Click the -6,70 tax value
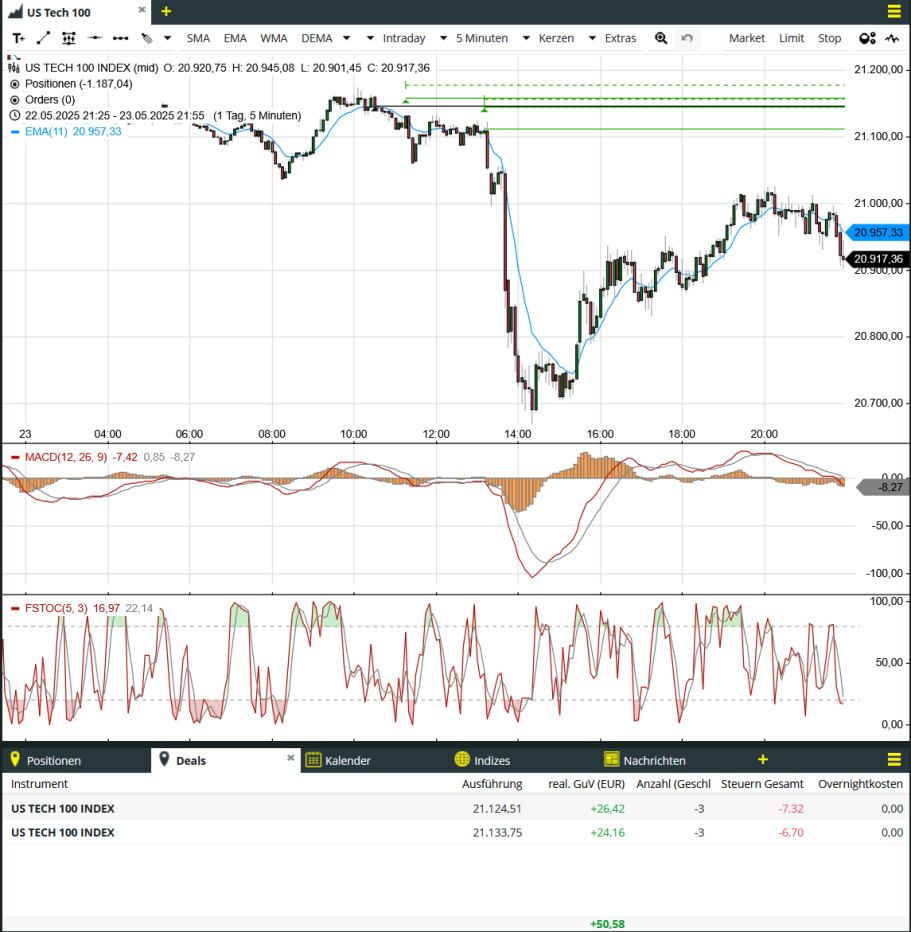Viewport: 911px width, 932px height. tap(791, 833)
